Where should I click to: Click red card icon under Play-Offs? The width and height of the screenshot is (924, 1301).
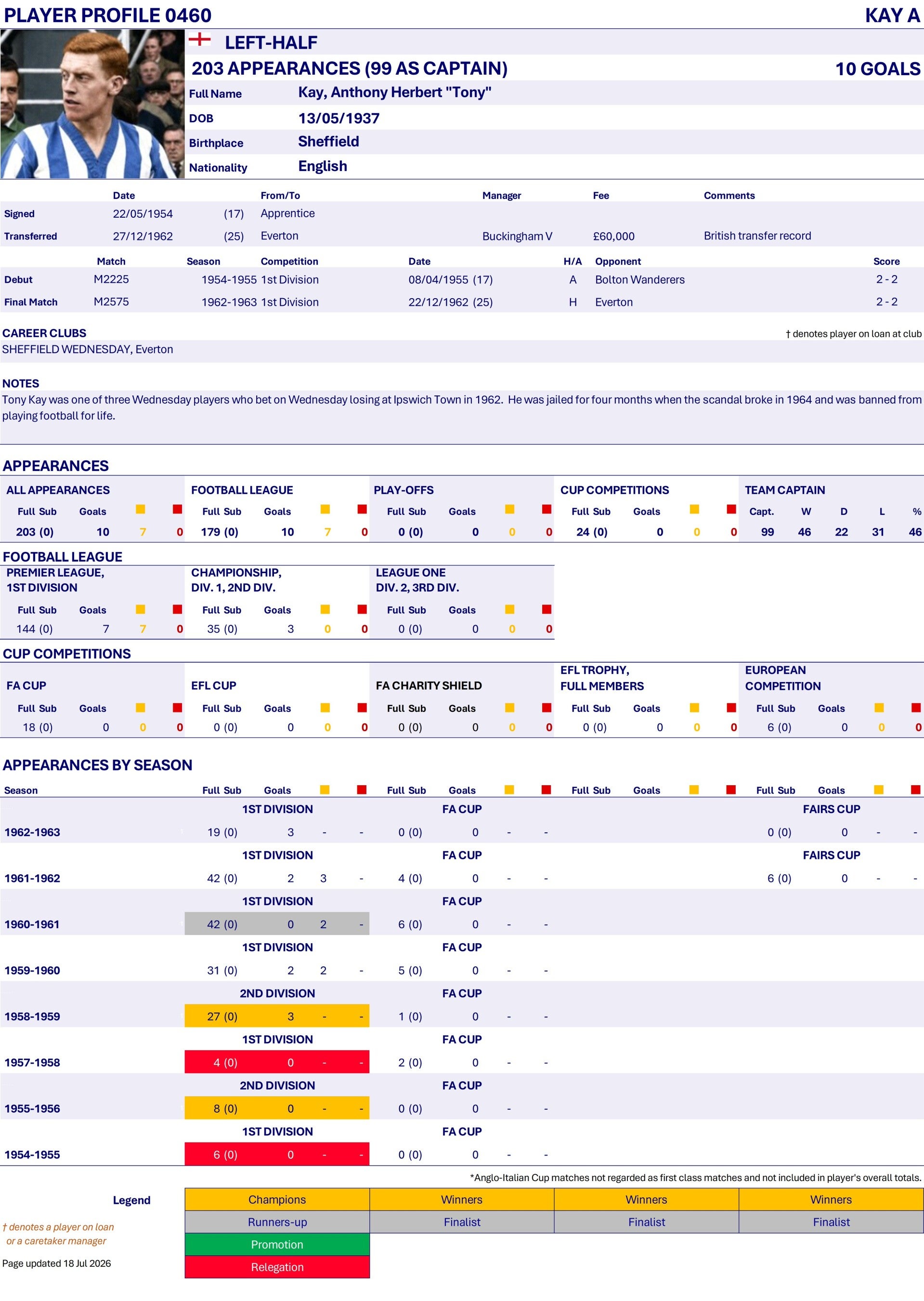coord(547,509)
